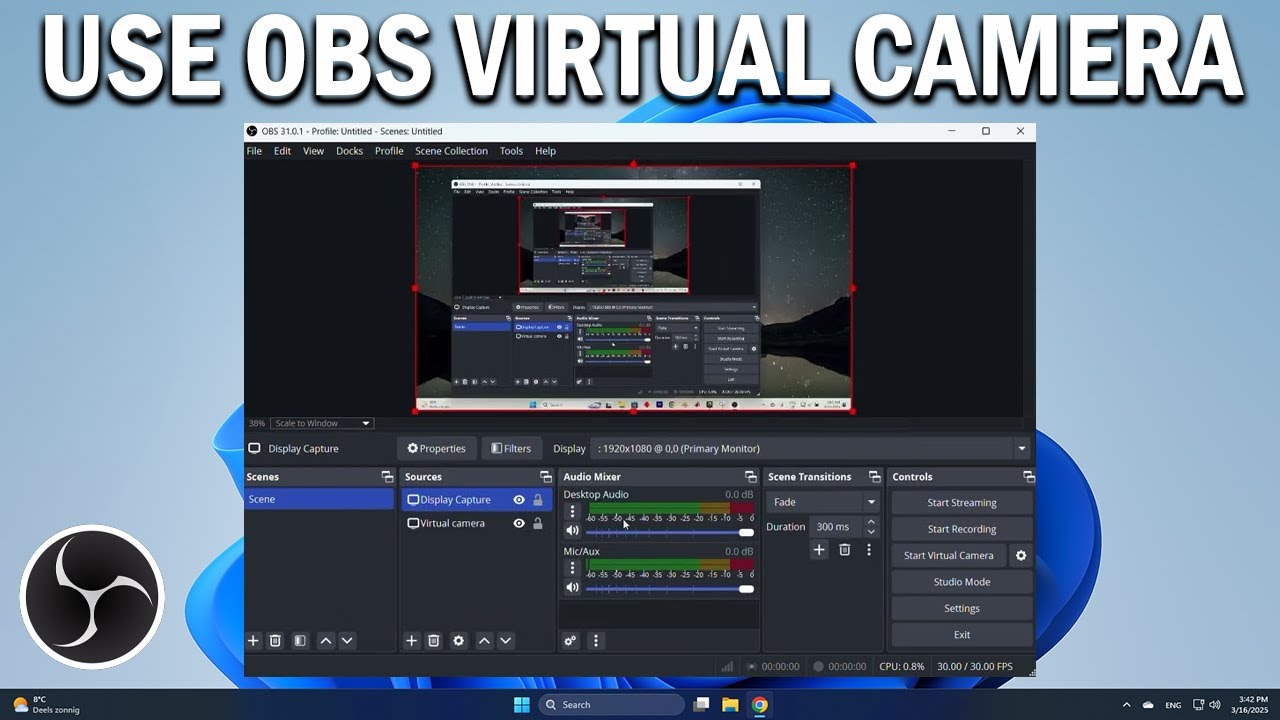The height and width of the screenshot is (720, 1280).
Task: Open the Docks menu
Action: click(350, 151)
